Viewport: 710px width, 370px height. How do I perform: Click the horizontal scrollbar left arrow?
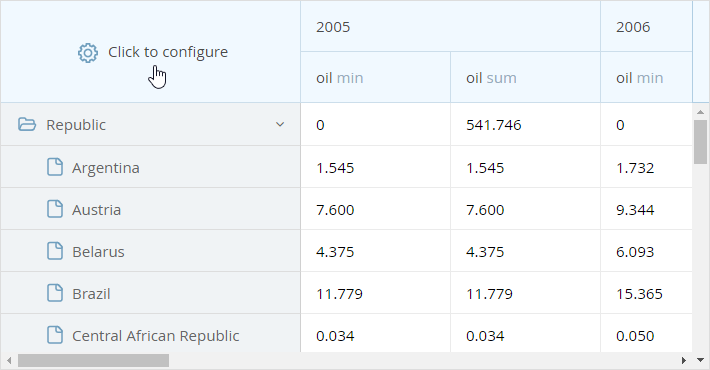click(x=9, y=360)
